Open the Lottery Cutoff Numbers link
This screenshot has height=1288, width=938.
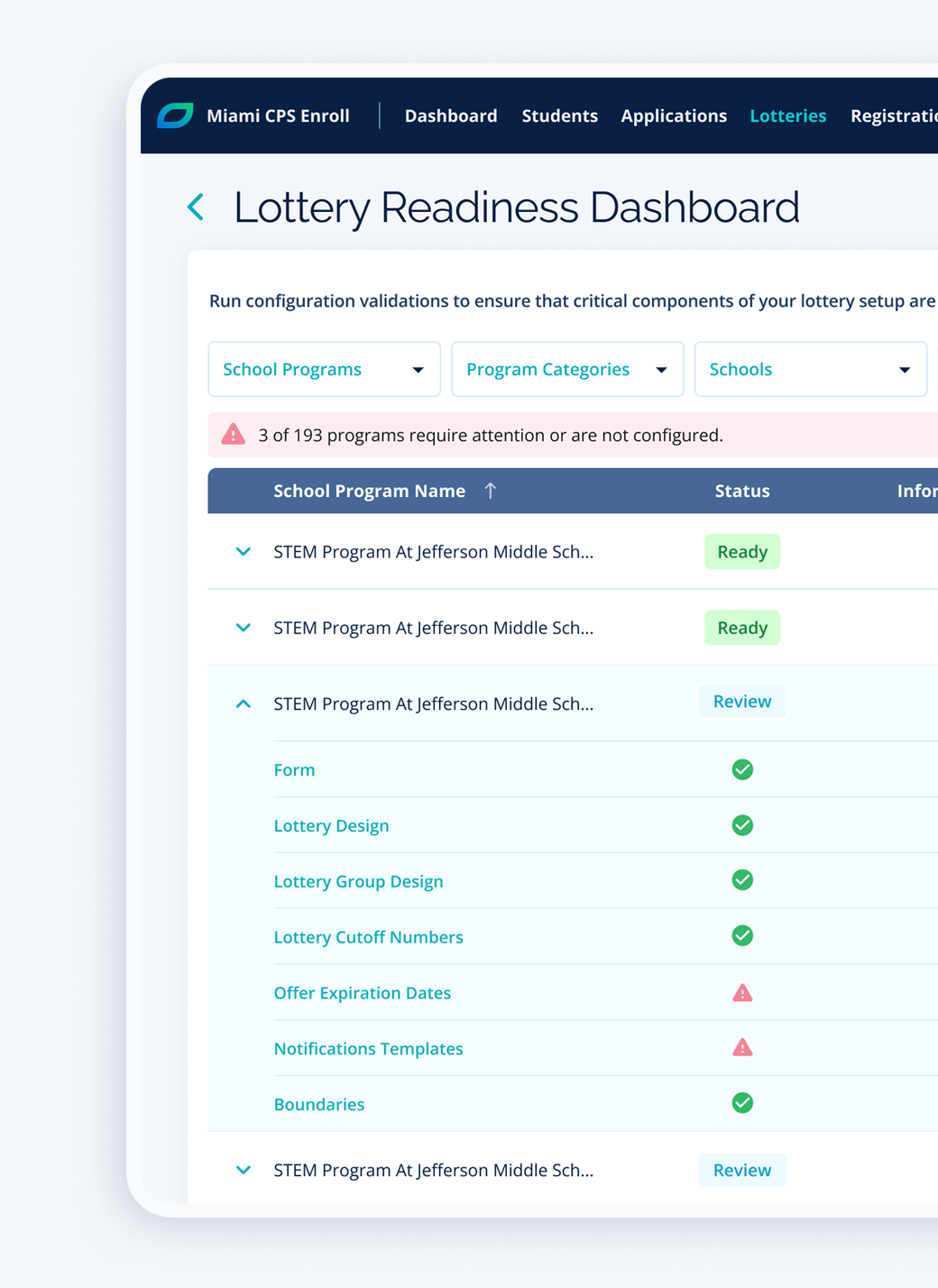(368, 937)
